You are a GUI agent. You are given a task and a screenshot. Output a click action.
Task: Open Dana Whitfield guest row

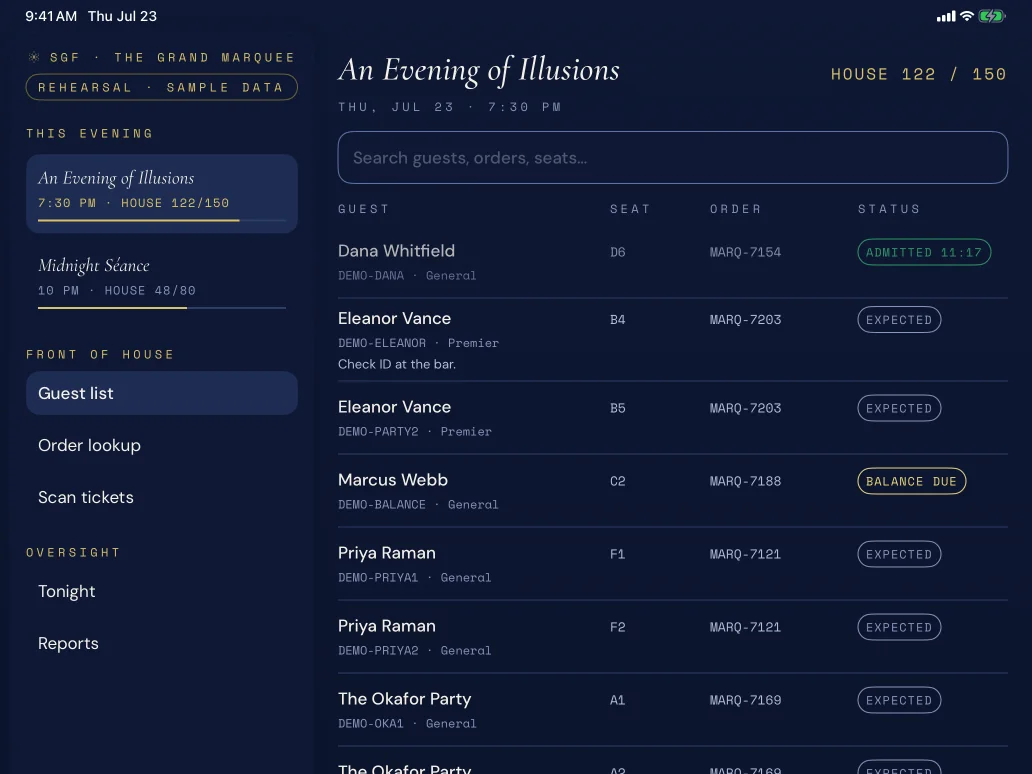click(673, 262)
